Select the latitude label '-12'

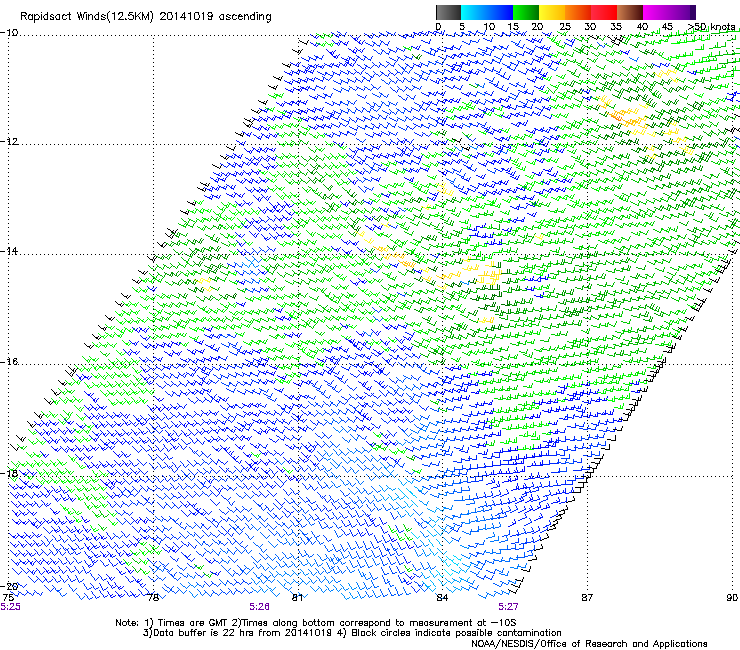point(9,142)
